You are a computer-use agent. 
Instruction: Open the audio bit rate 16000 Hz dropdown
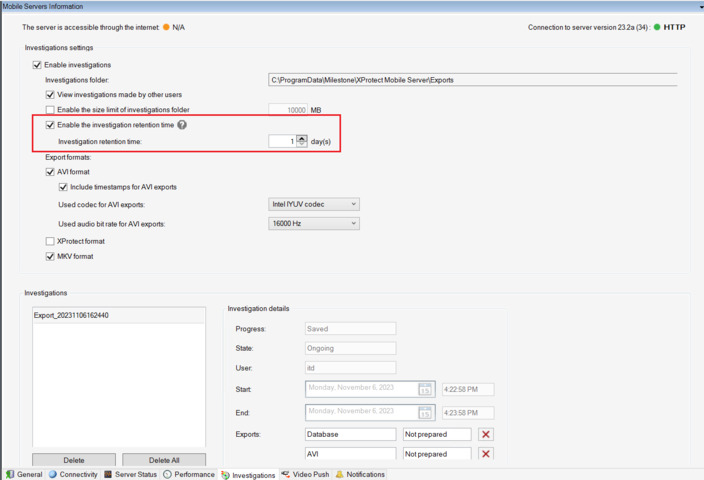(x=314, y=224)
